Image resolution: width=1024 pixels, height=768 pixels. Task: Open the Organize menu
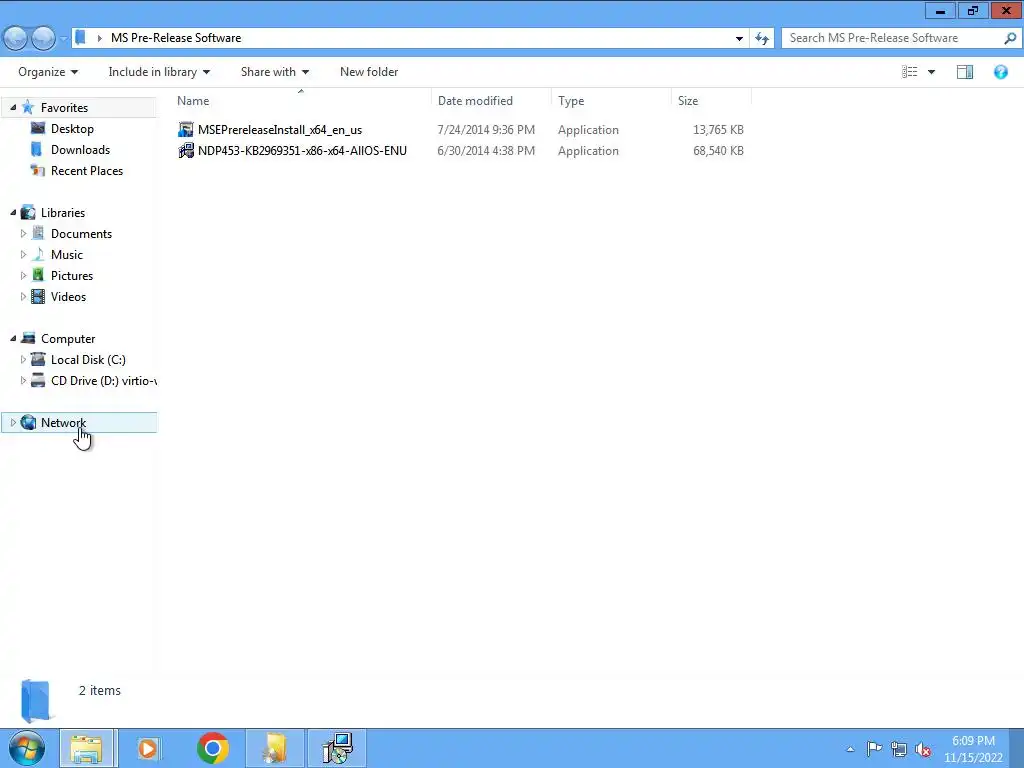point(48,72)
